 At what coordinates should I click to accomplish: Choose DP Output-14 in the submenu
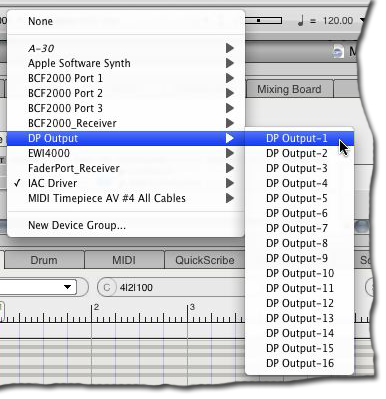click(299, 333)
